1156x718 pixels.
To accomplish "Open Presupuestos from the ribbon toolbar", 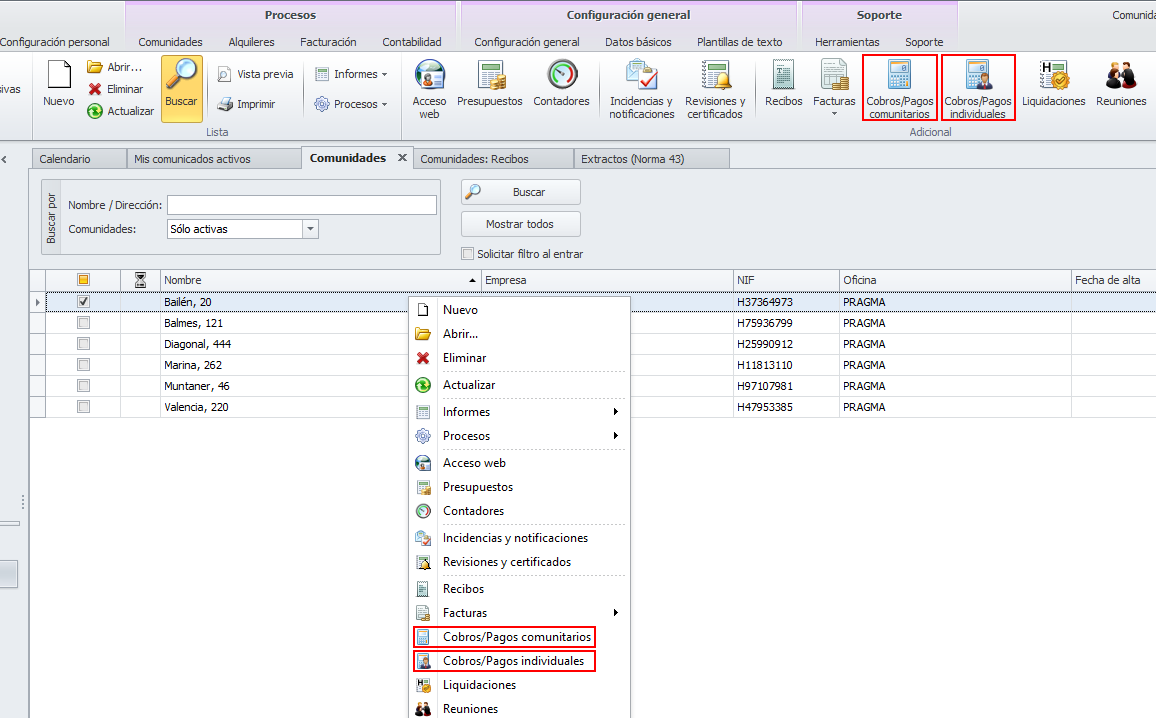I will 490,76.
